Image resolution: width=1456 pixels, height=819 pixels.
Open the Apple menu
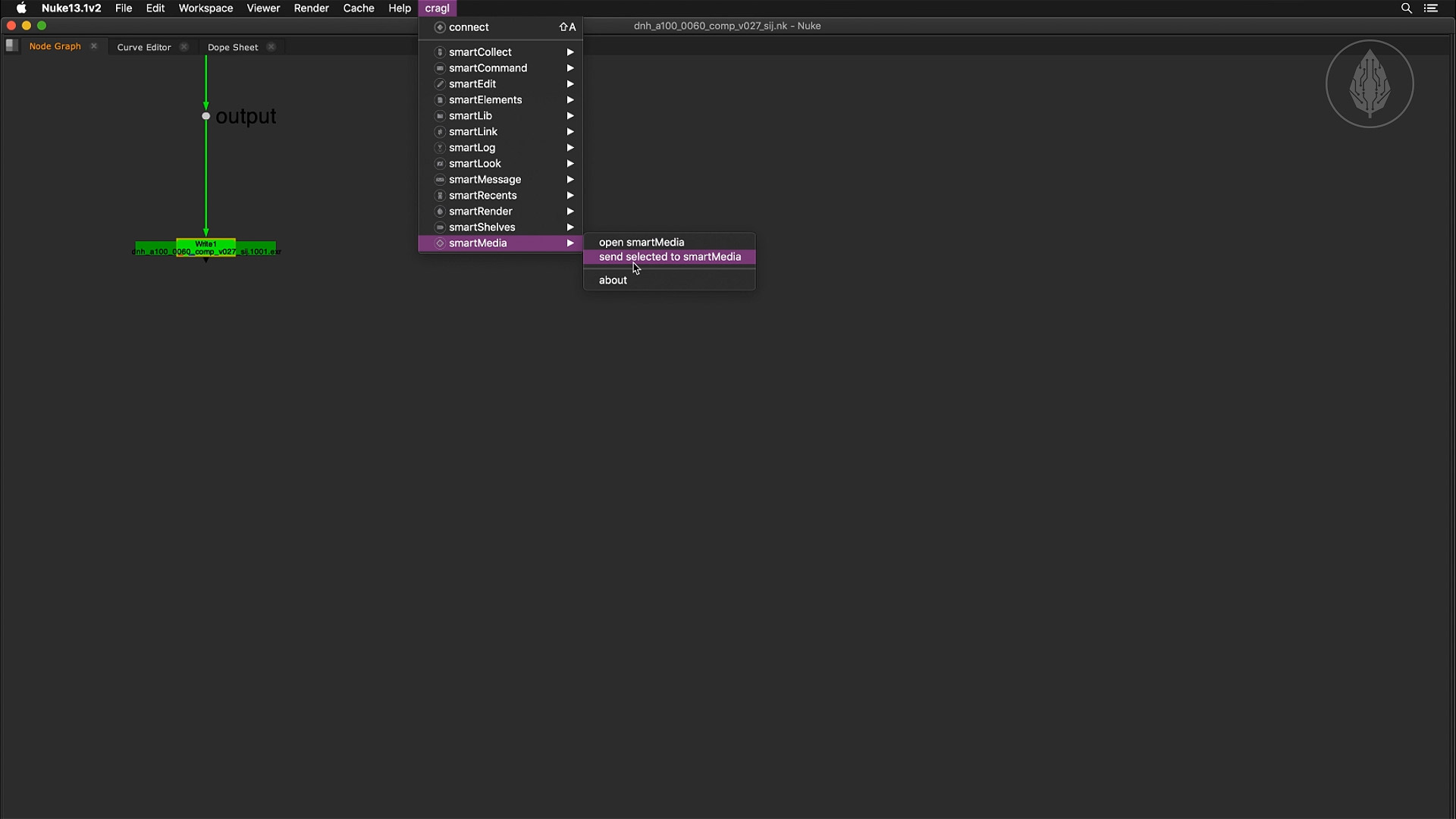click(21, 8)
